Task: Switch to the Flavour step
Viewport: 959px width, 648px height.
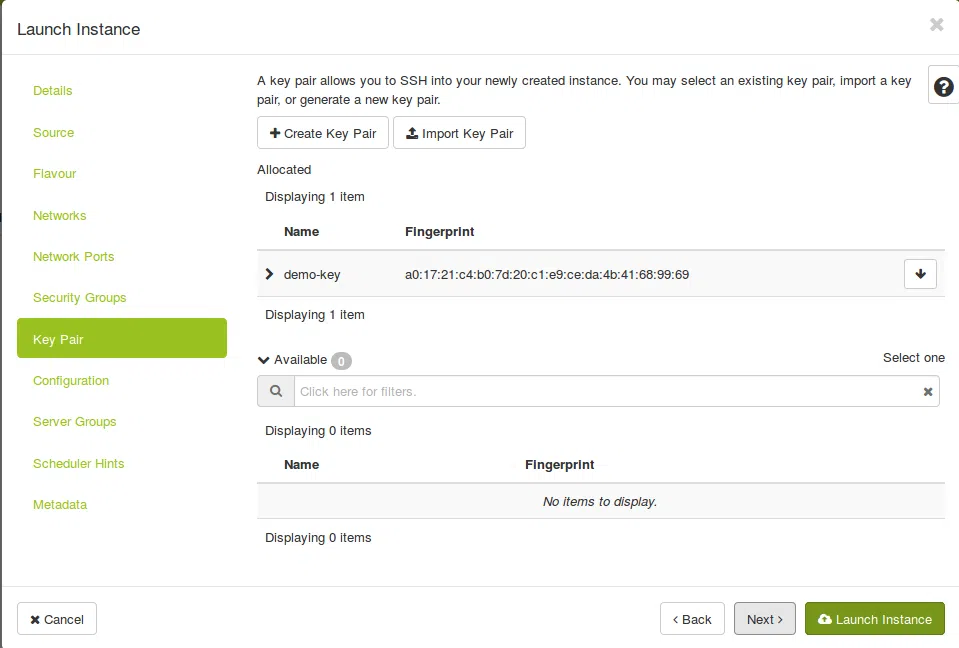Action: click(x=55, y=174)
